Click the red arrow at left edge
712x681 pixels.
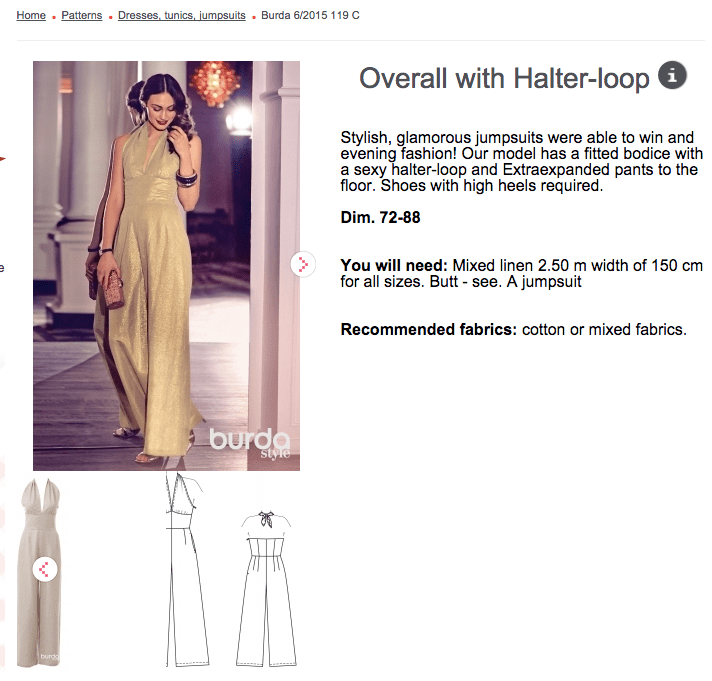(x=3, y=158)
